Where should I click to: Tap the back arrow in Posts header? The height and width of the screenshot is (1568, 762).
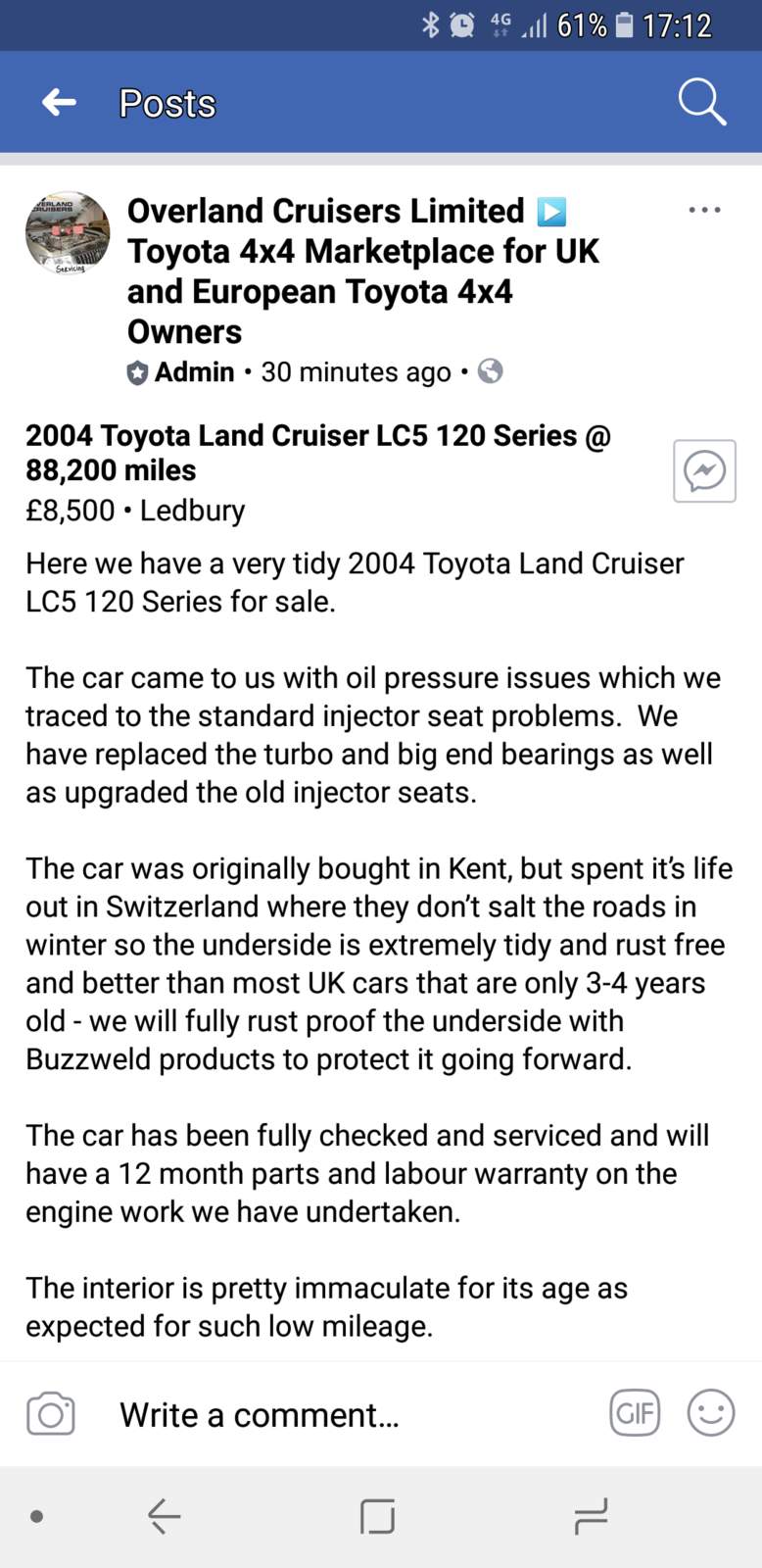click(60, 102)
